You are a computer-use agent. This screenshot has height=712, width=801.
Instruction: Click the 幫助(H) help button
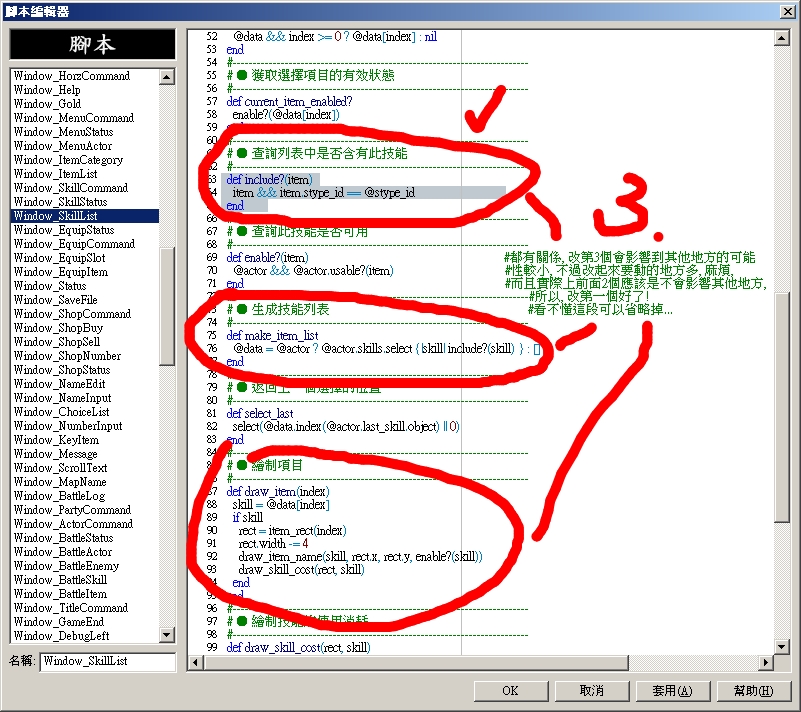pos(753,691)
